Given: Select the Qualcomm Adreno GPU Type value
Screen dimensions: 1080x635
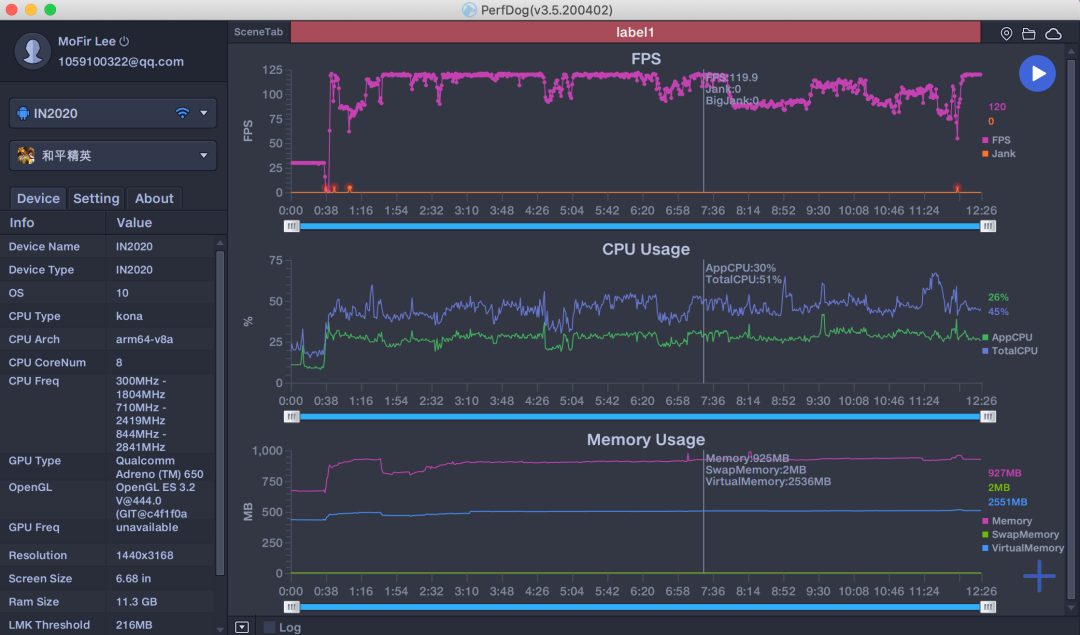Looking at the screenshot, I should tap(159, 467).
